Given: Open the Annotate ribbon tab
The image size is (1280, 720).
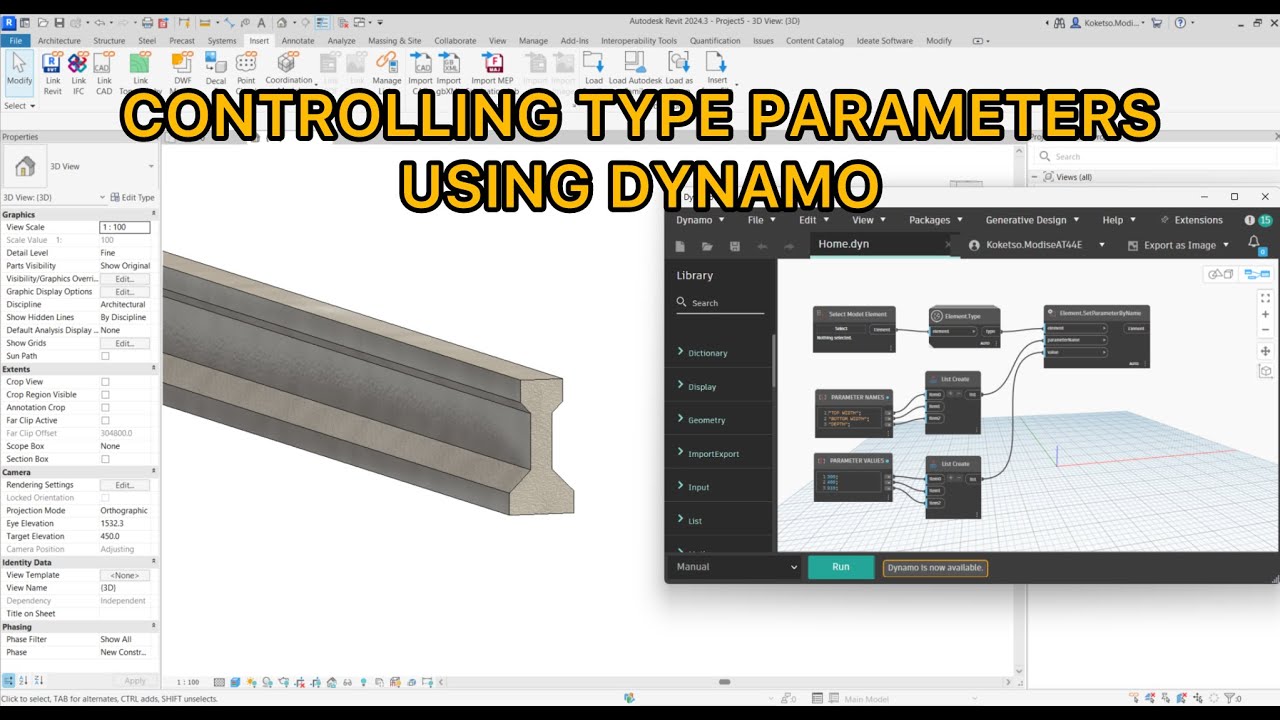Looking at the screenshot, I should [298, 41].
